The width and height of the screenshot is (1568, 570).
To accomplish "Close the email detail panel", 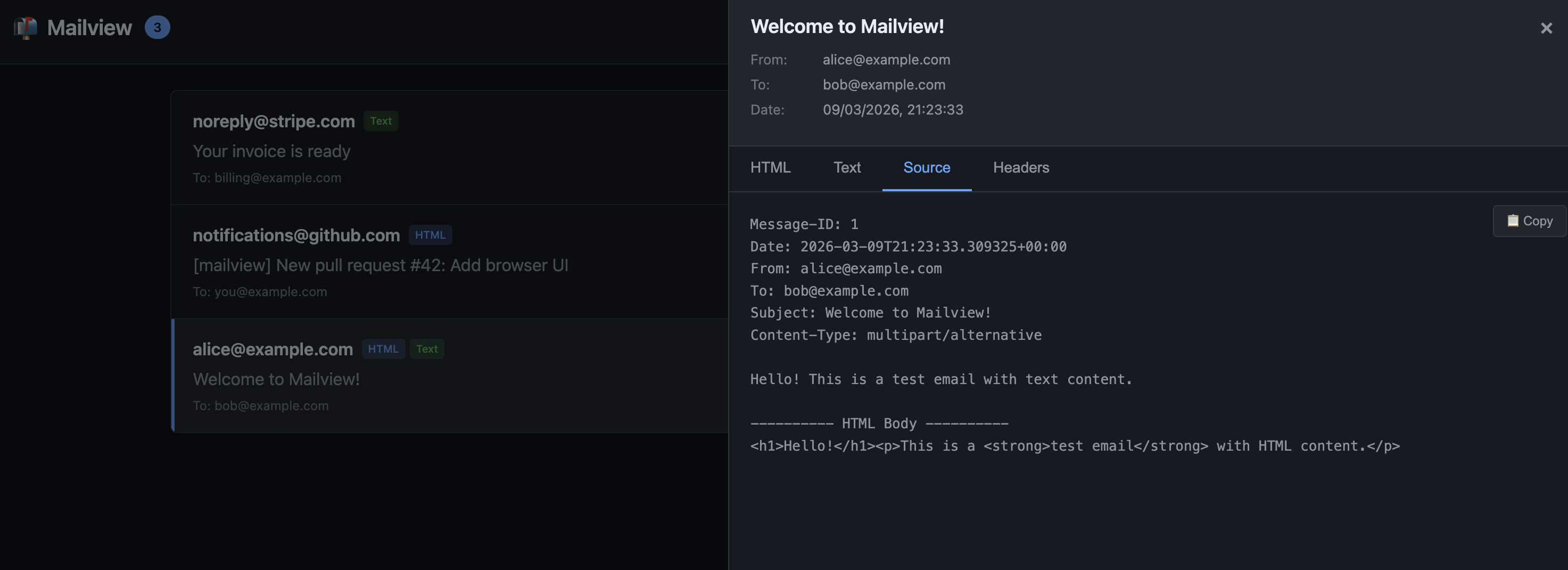I will [1546, 28].
